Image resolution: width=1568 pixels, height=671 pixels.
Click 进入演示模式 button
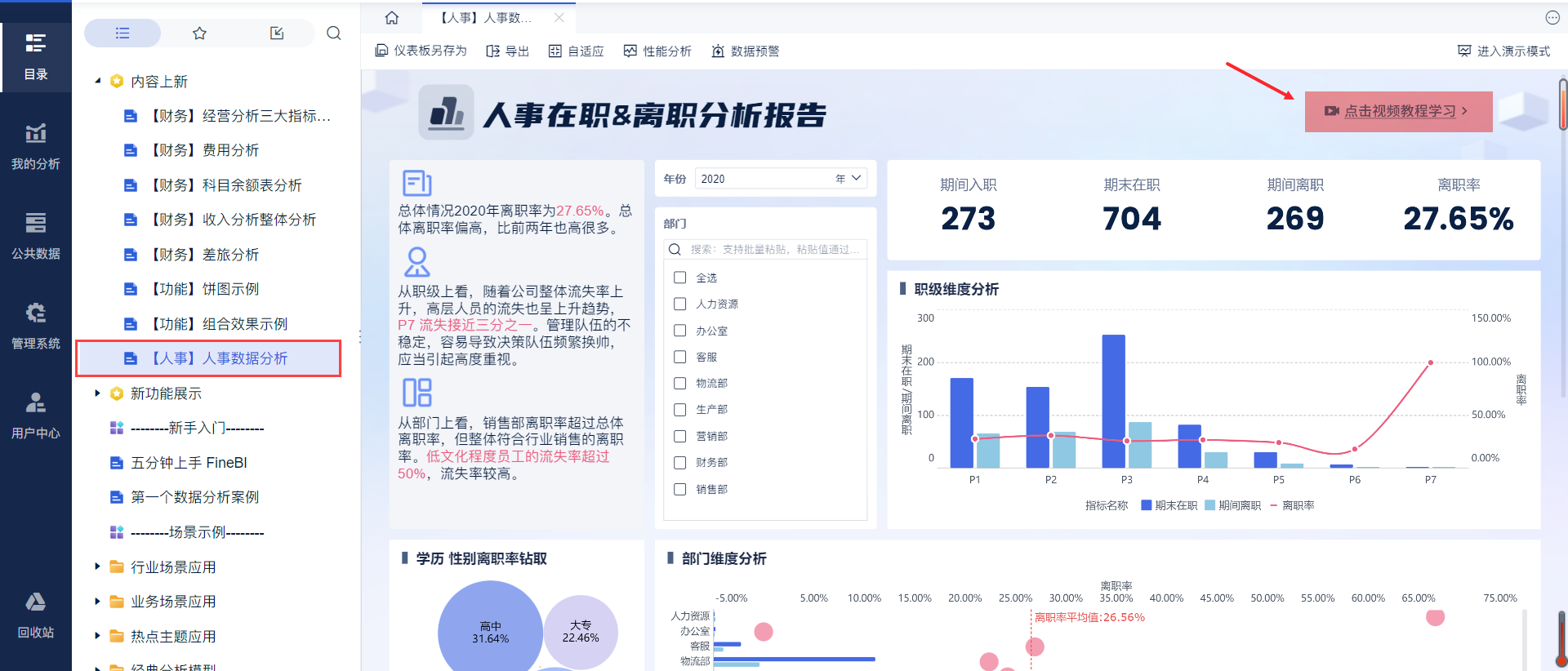pyautogui.click(x=1503, y=51)
